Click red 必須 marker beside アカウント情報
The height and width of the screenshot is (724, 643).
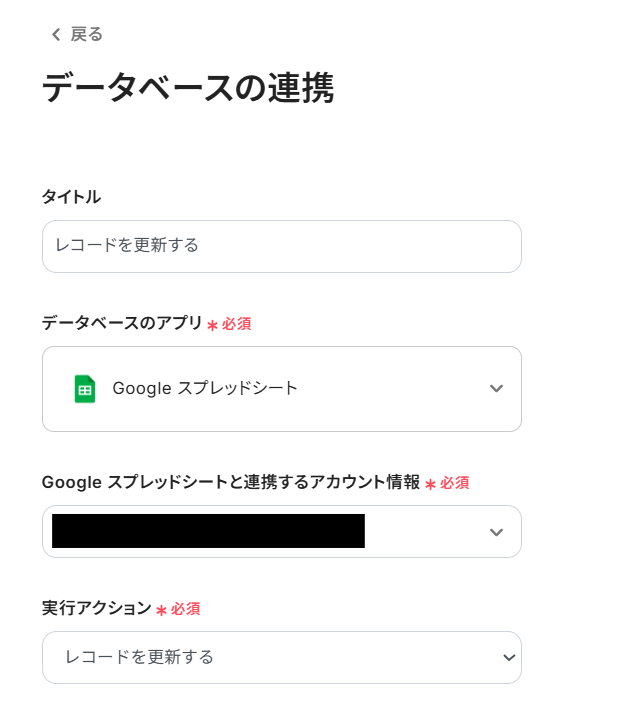tap(454, 483)
